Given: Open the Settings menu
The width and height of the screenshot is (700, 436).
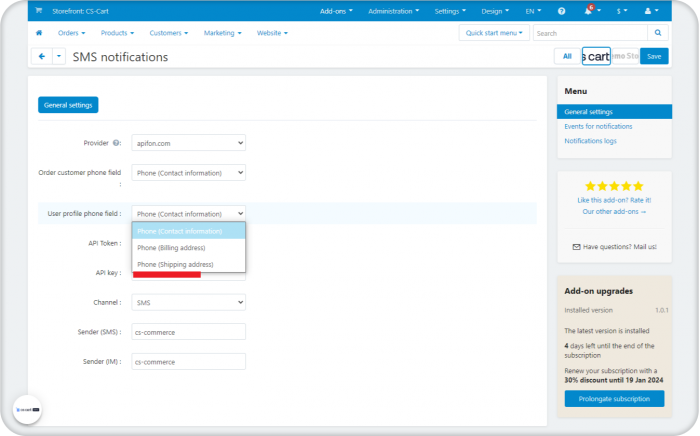Looking at the screenshot, I should click(x=450, y=11).
